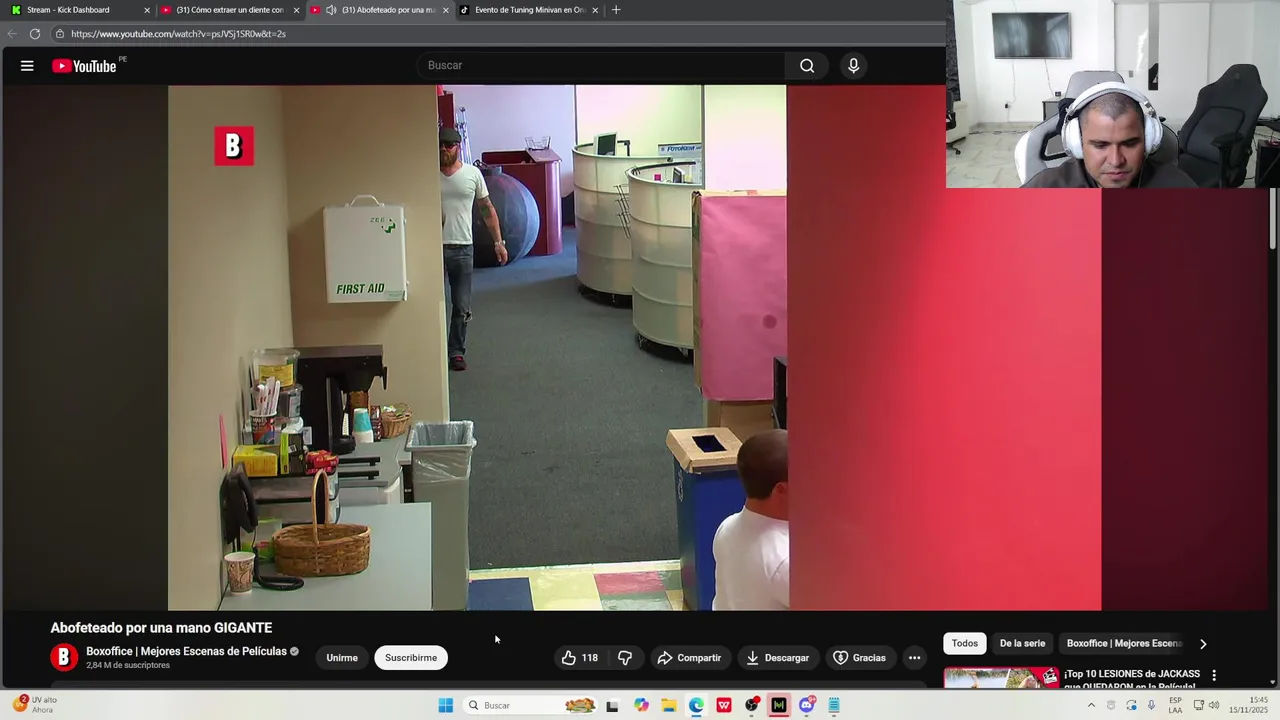Open the green M app on taskbar
The image size is (1280, 720).
(x=779, y=706)
